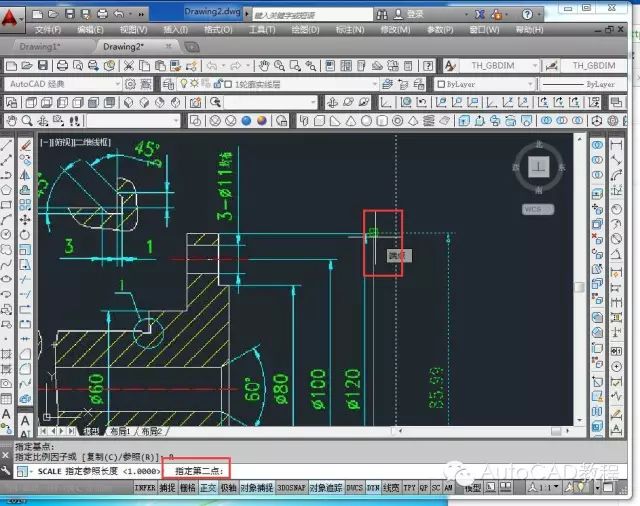Open the TH_GBDIM text style dropdown
640x506 pixels.
click(500, 66)
